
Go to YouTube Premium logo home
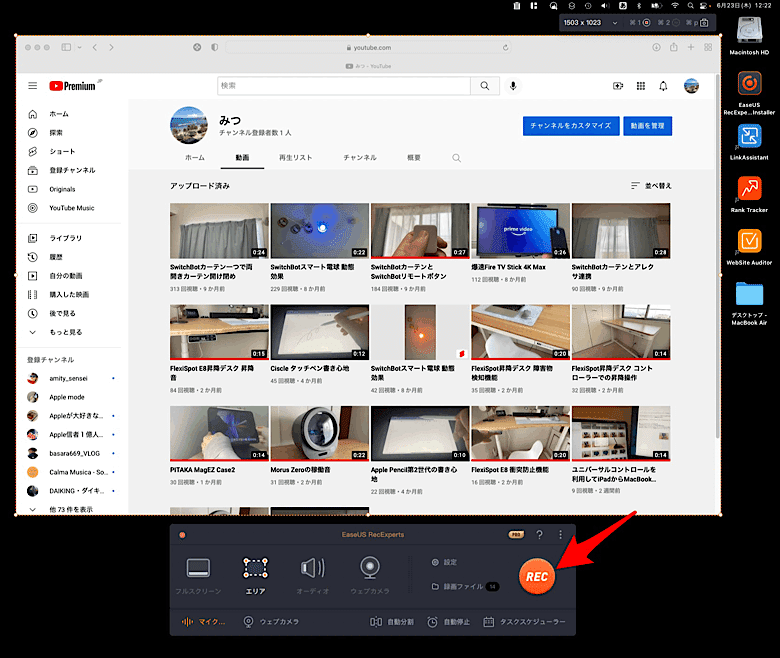pos(73,86)
